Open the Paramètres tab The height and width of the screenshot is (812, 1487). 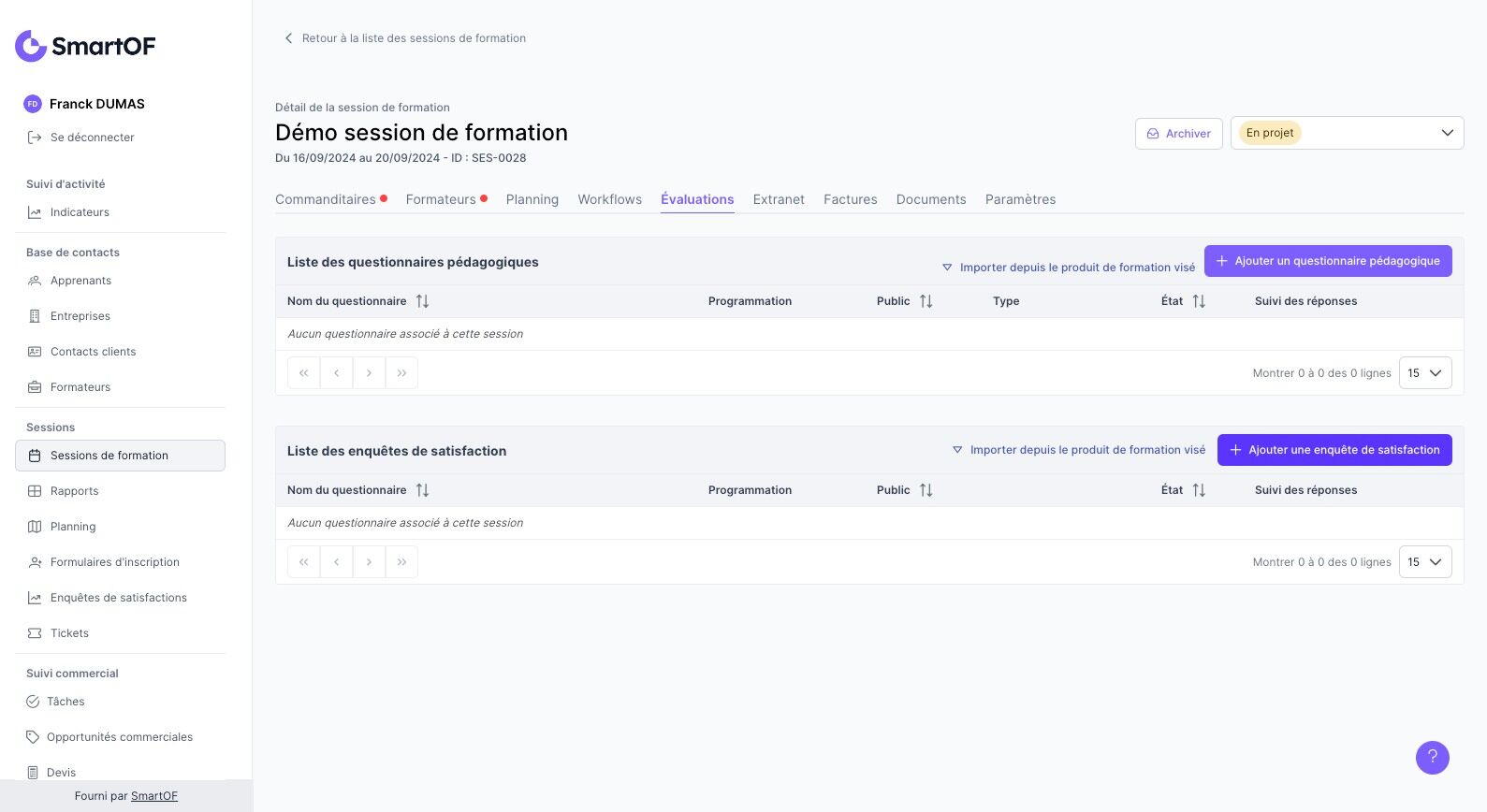tap(1020, 199)
